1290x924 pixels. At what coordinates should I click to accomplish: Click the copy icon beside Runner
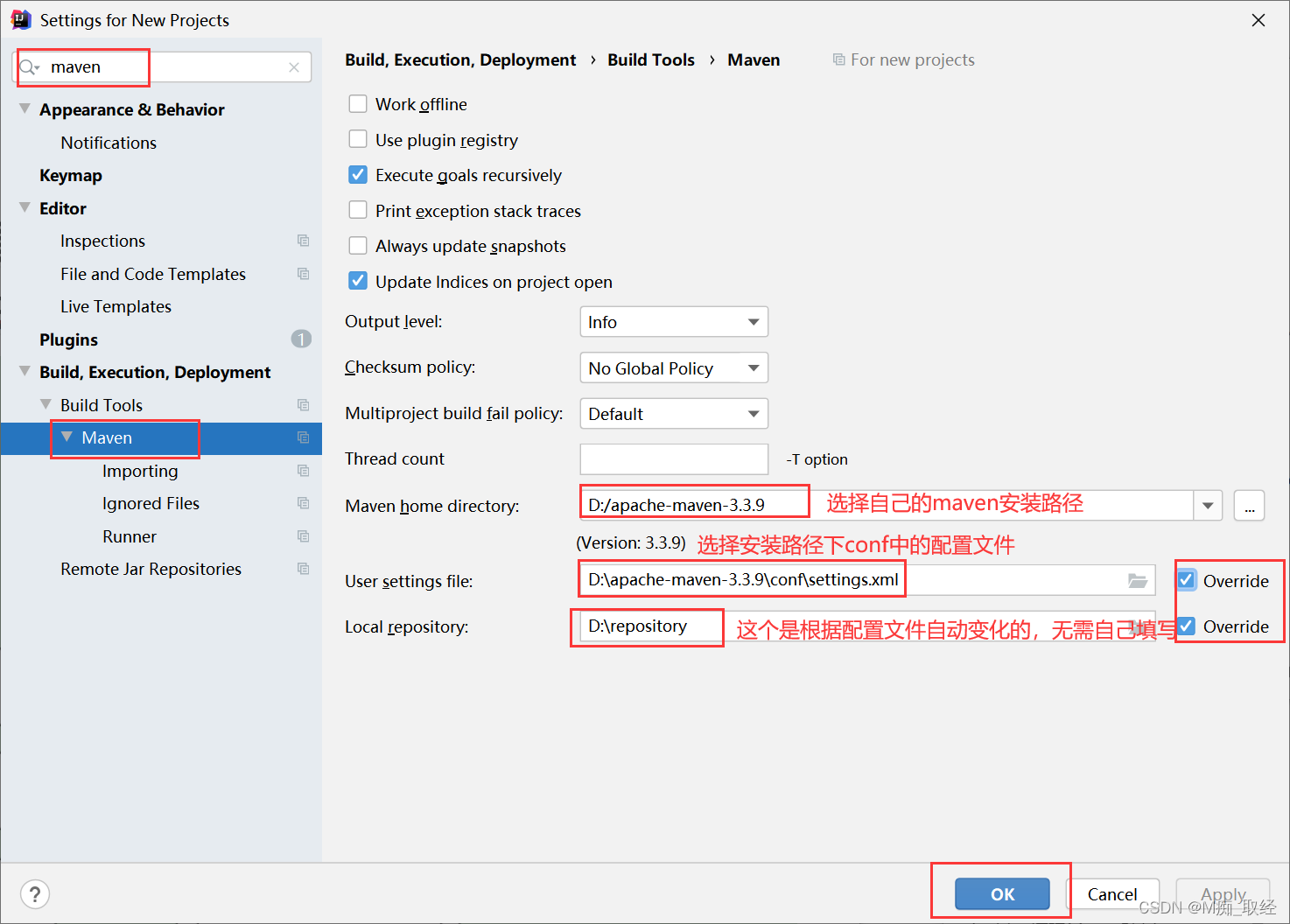(303, 536)
